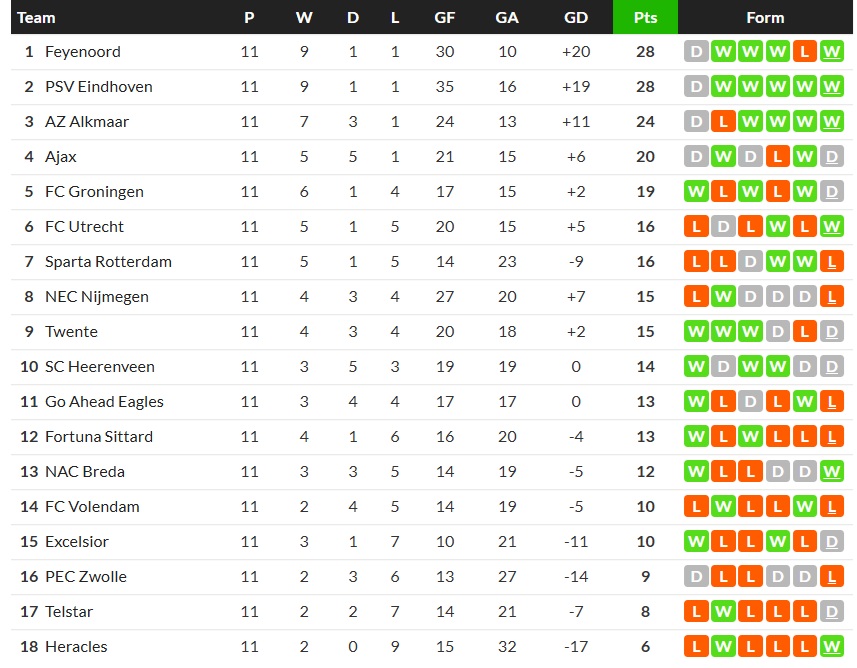Viewport: 857px width, 668px height.
Task: Click the loss badge in Twente's form row
Action: coord(804,332)
